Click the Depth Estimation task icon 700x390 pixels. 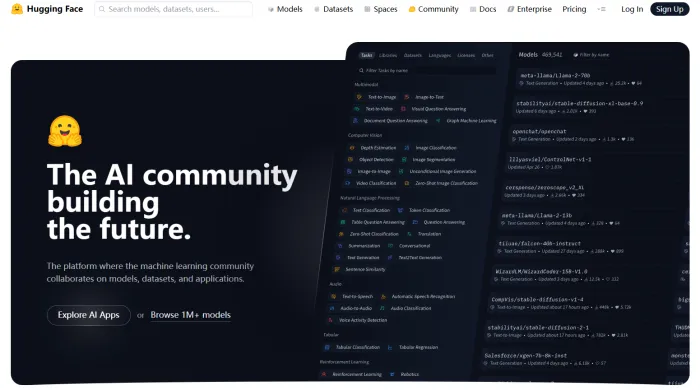pyautogui.click(x=352, y=148)
